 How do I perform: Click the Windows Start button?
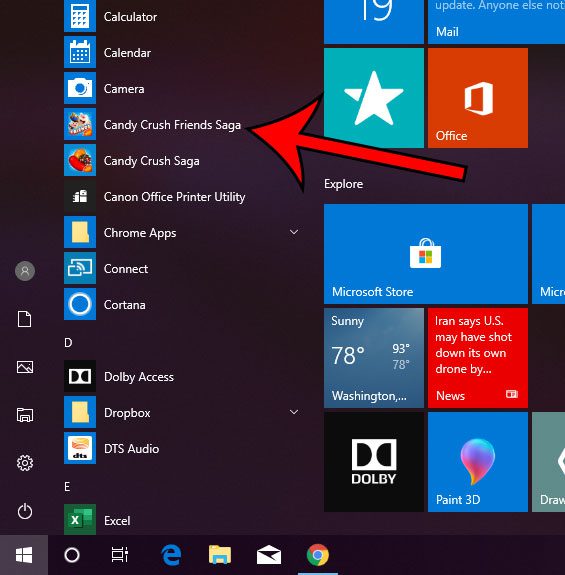click(24, 555)
